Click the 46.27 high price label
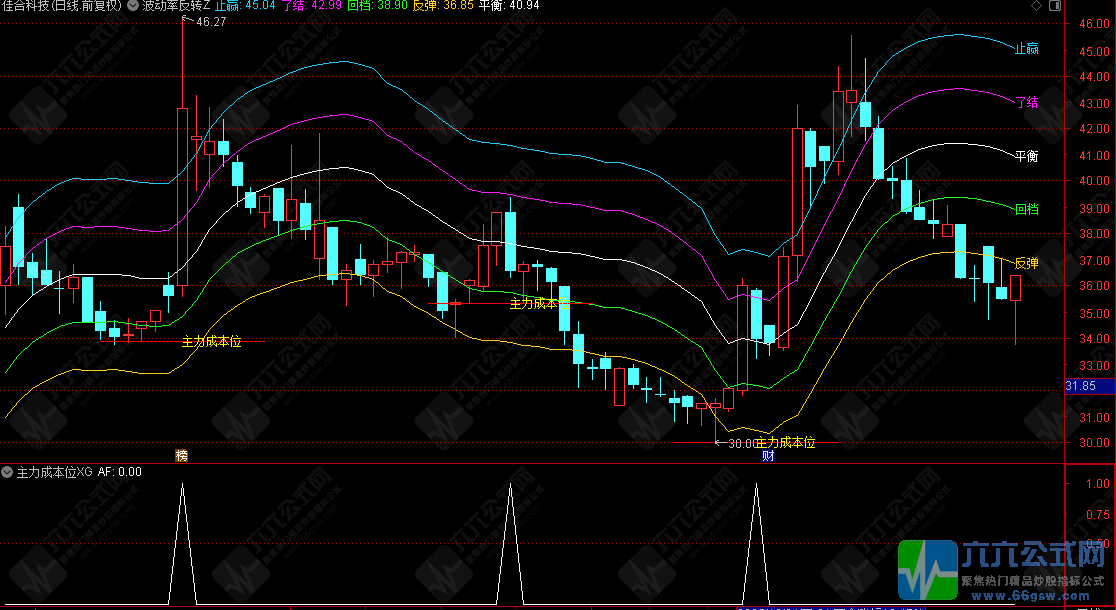 [x=211, y=22]
